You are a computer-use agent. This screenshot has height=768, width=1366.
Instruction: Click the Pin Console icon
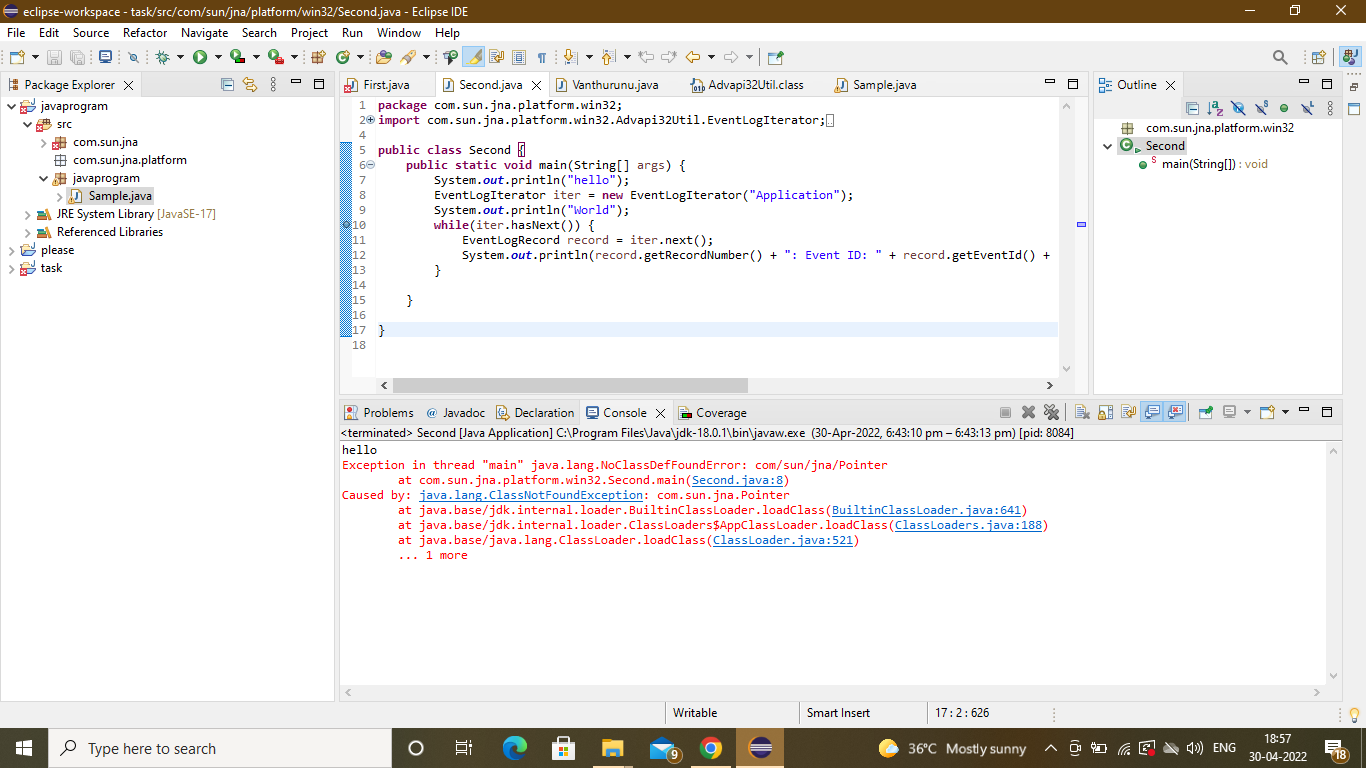pos(1206,412)
